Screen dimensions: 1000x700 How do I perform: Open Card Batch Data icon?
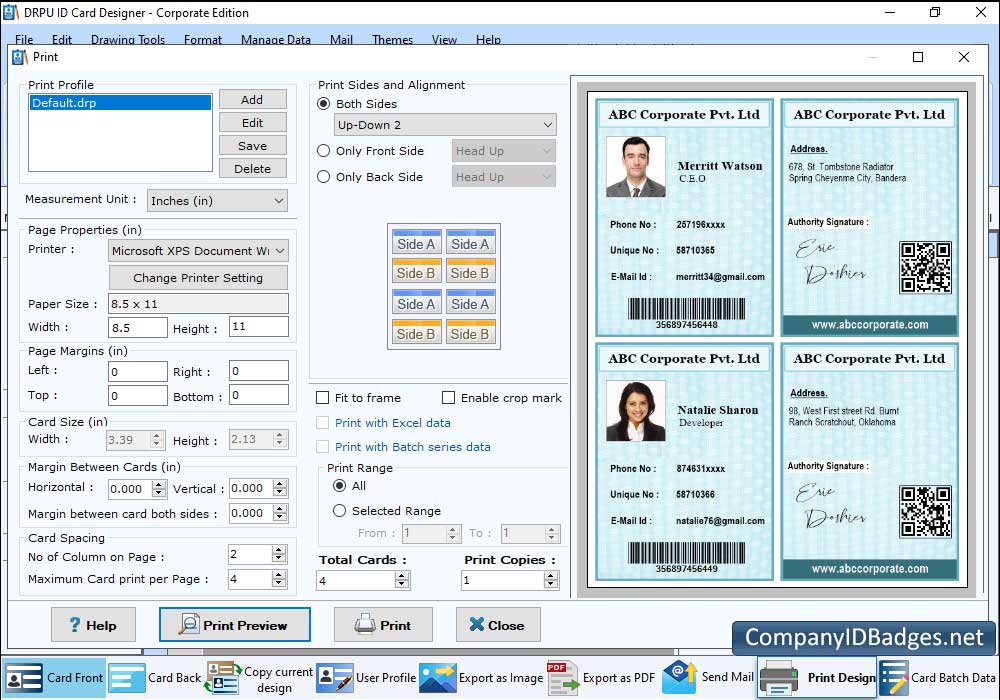(894, 678)
